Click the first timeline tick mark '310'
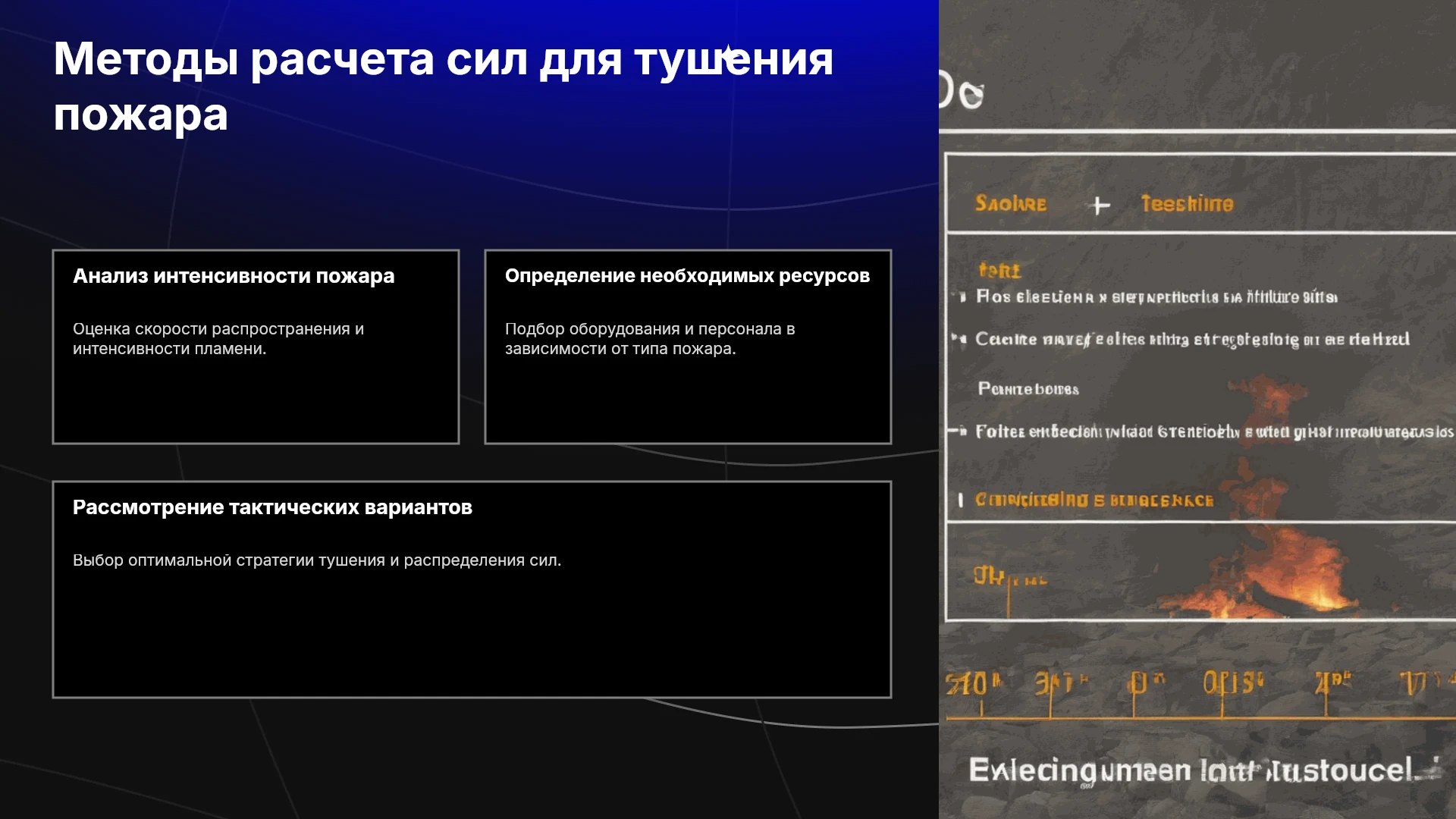The image size is (1456, 819). [974, 685]
